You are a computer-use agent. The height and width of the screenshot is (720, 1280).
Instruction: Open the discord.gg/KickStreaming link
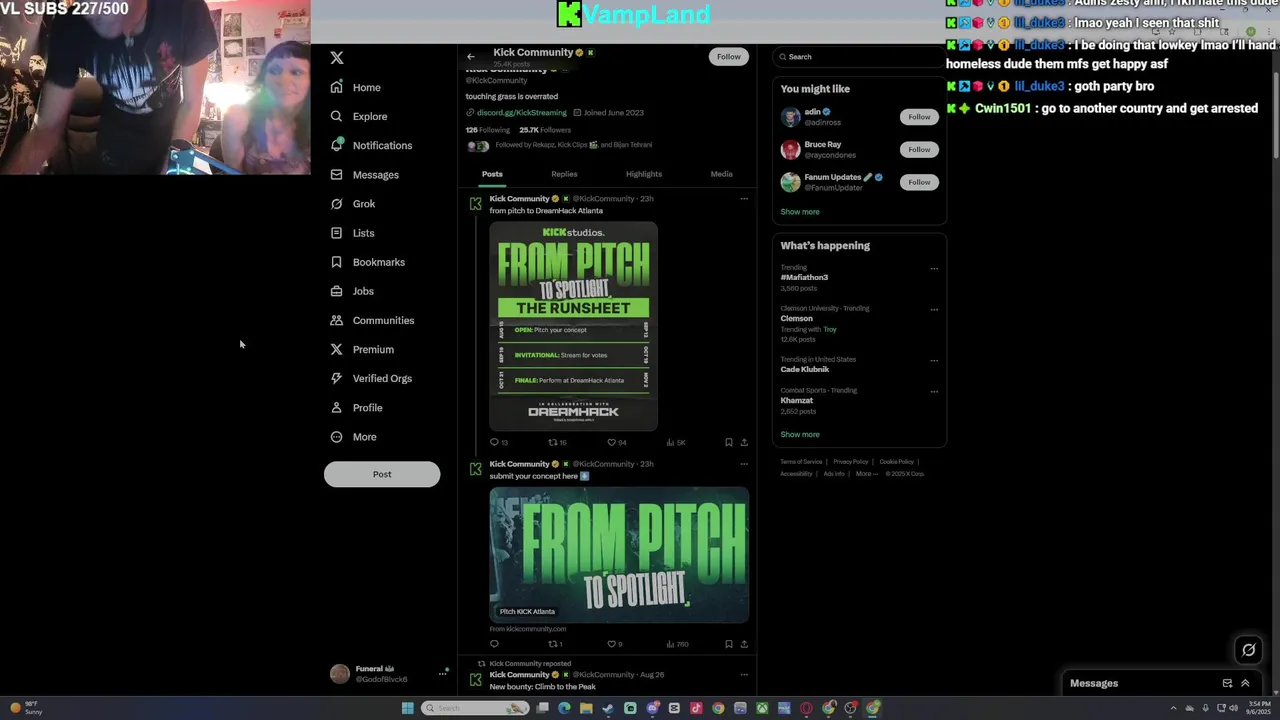521,113
